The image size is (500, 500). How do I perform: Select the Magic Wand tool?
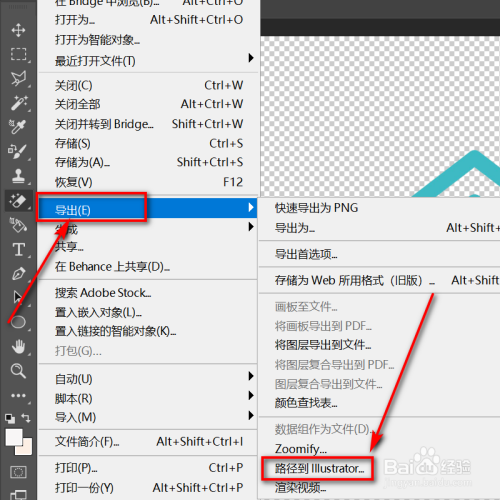(x=18, y=103)
